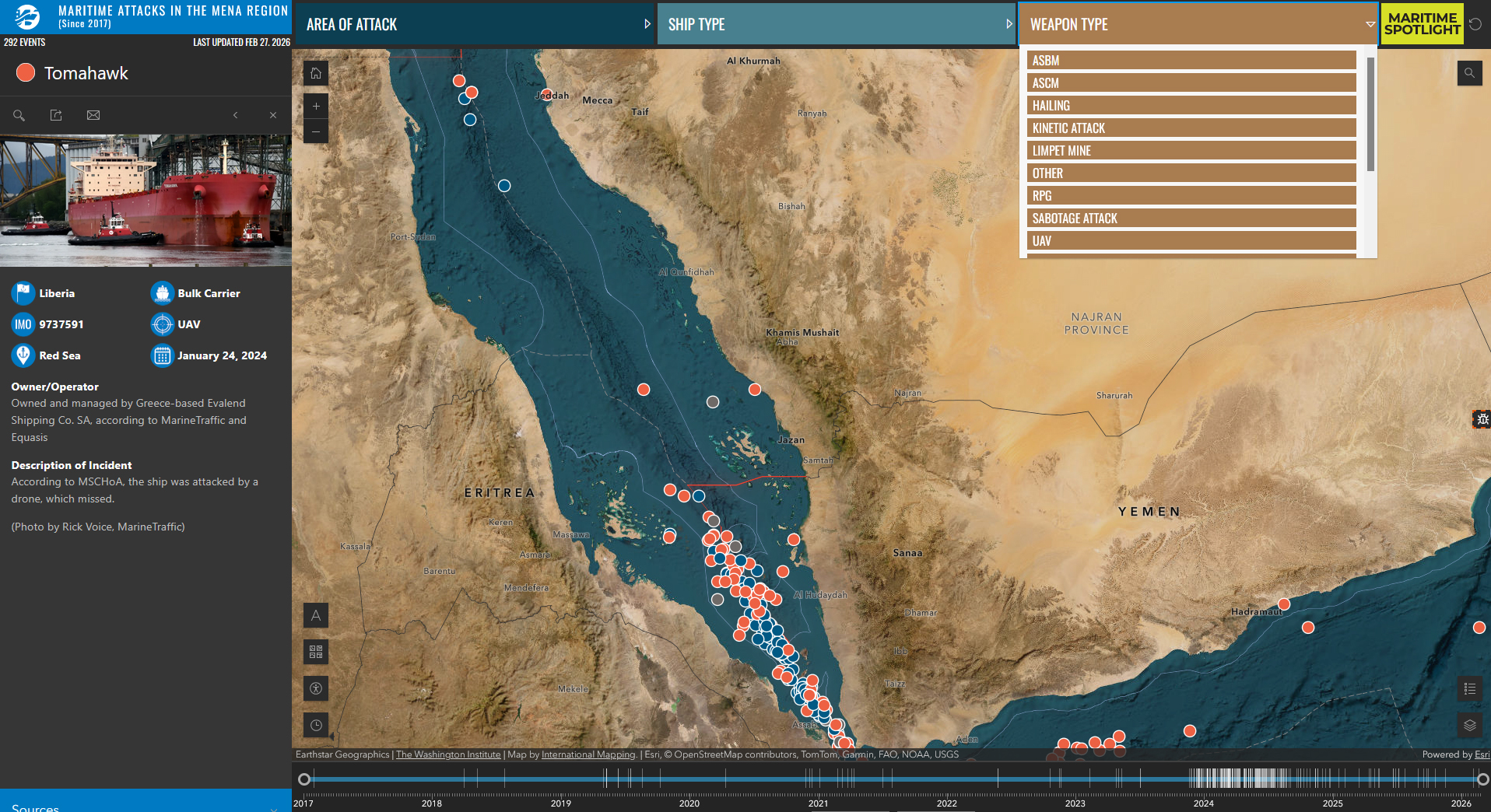Select ASBM from weapon type list
Image resolution: width=1491 pixels, height=812 pixels.
click(x=1191, y=61)
